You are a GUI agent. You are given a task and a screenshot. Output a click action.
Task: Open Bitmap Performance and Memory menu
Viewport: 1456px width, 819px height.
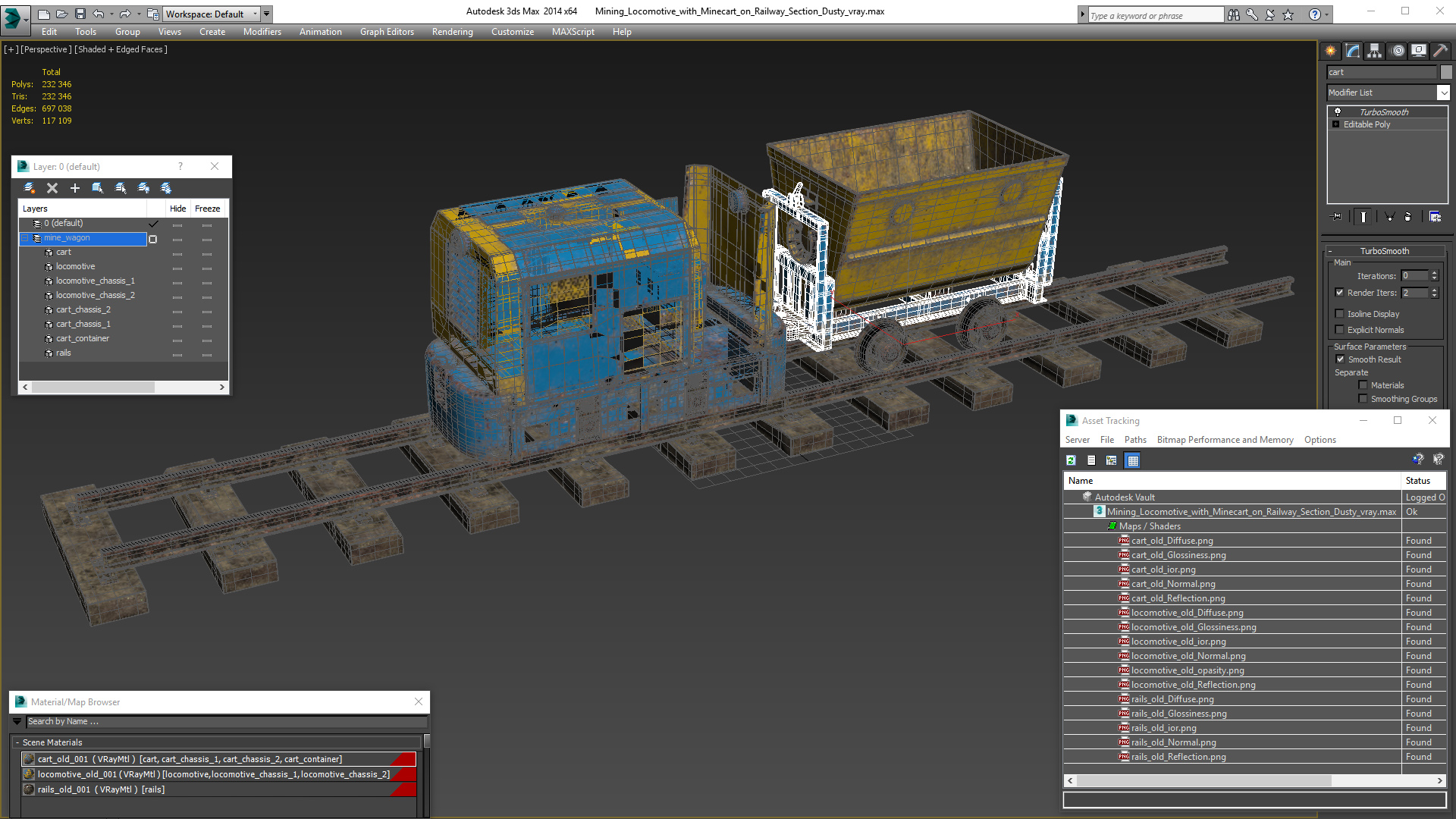[1225, 440]
